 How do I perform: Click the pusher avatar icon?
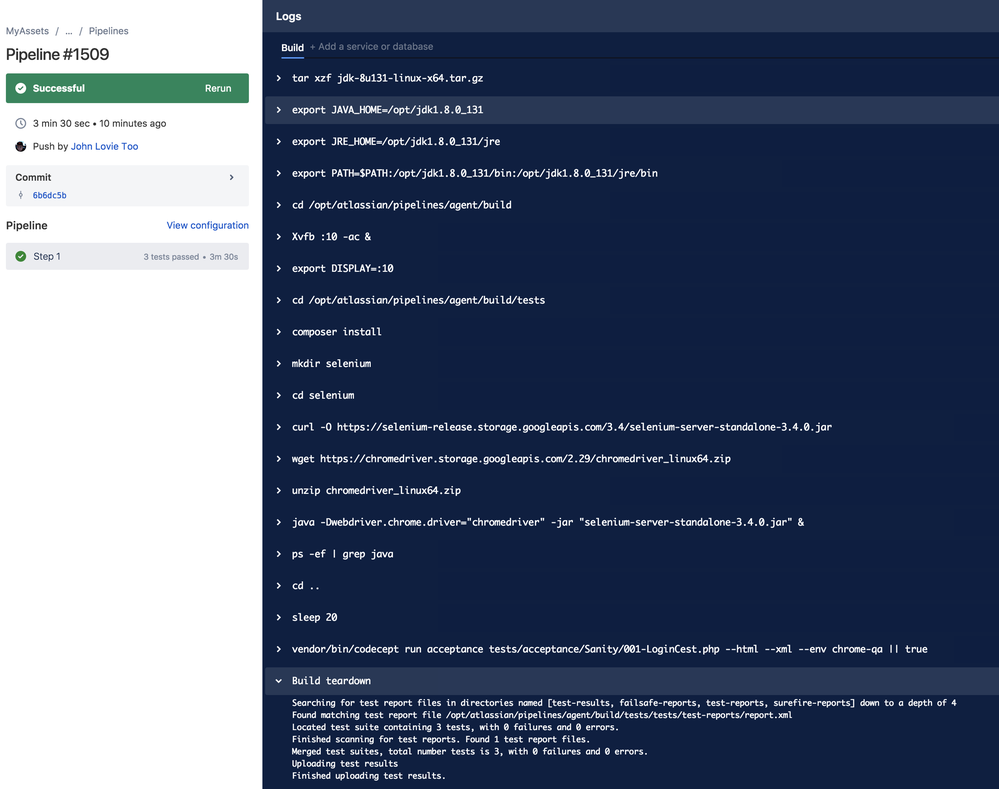[20, 146]
